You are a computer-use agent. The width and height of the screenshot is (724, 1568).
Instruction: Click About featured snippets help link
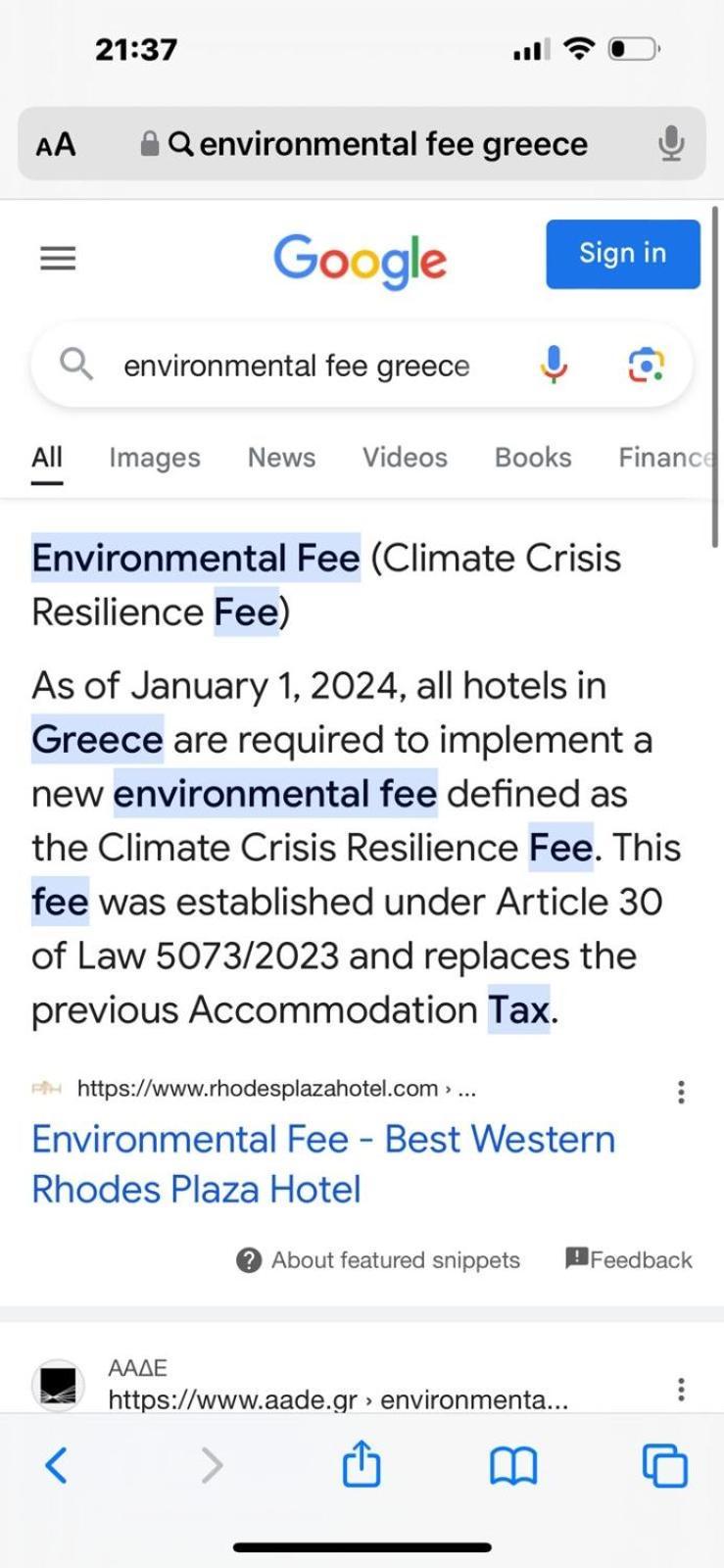click(378, 1260)
